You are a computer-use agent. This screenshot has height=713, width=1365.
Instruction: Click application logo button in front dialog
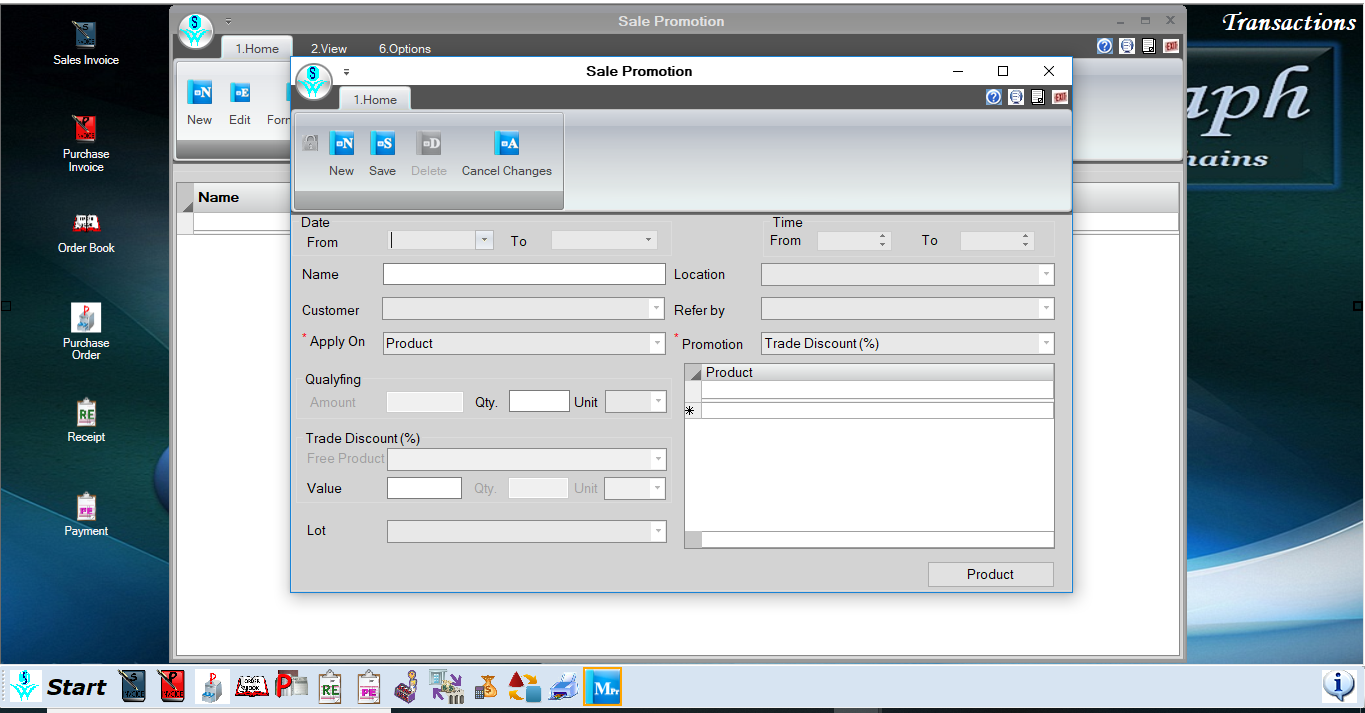[314, 81]
